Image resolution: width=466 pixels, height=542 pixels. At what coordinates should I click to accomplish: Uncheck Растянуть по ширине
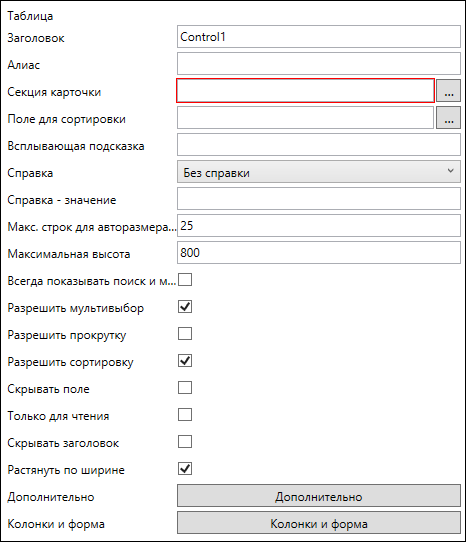185,468
